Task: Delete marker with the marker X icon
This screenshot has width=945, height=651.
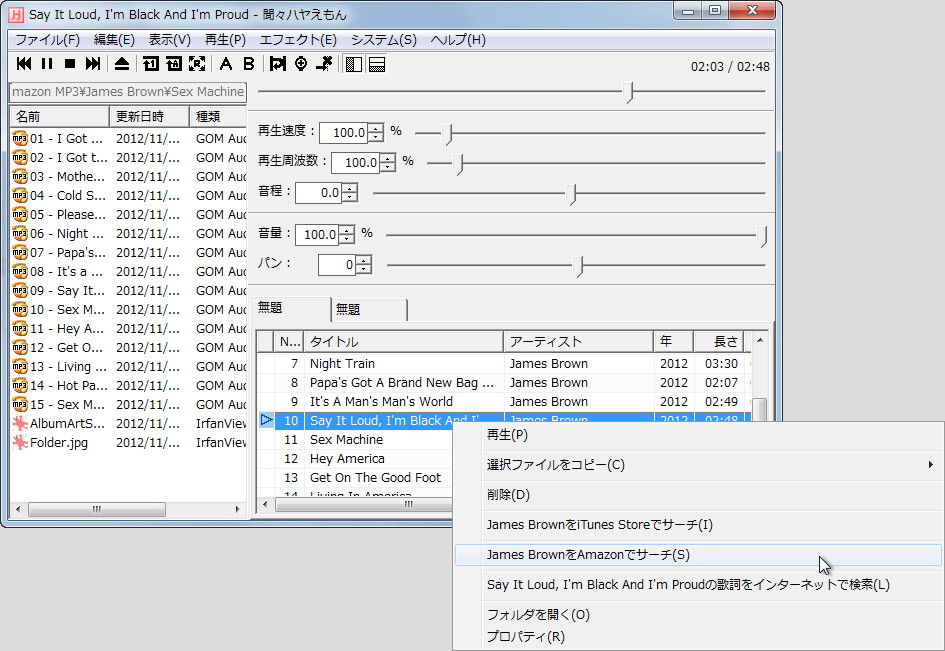Action: tap(324, 64)
